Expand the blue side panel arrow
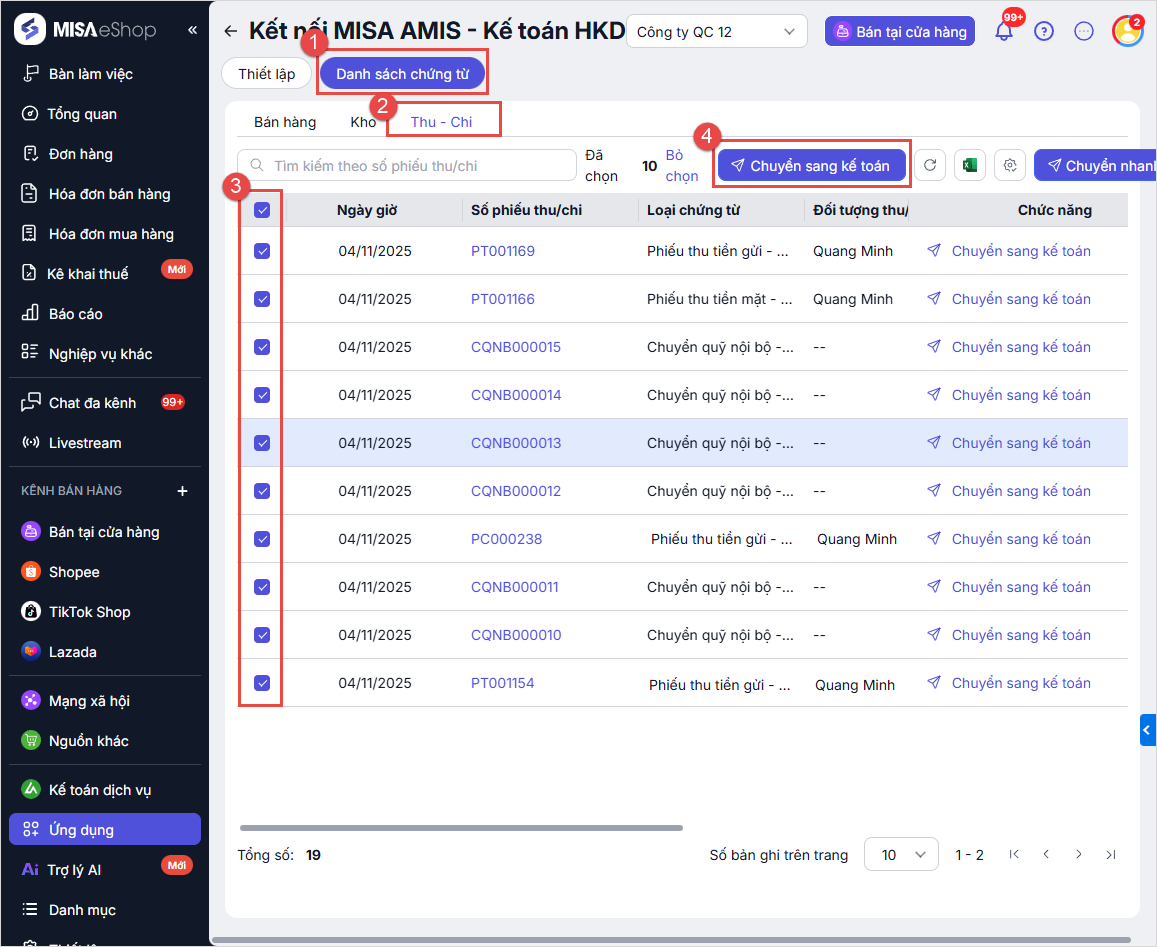 (x=1148, y=730)
